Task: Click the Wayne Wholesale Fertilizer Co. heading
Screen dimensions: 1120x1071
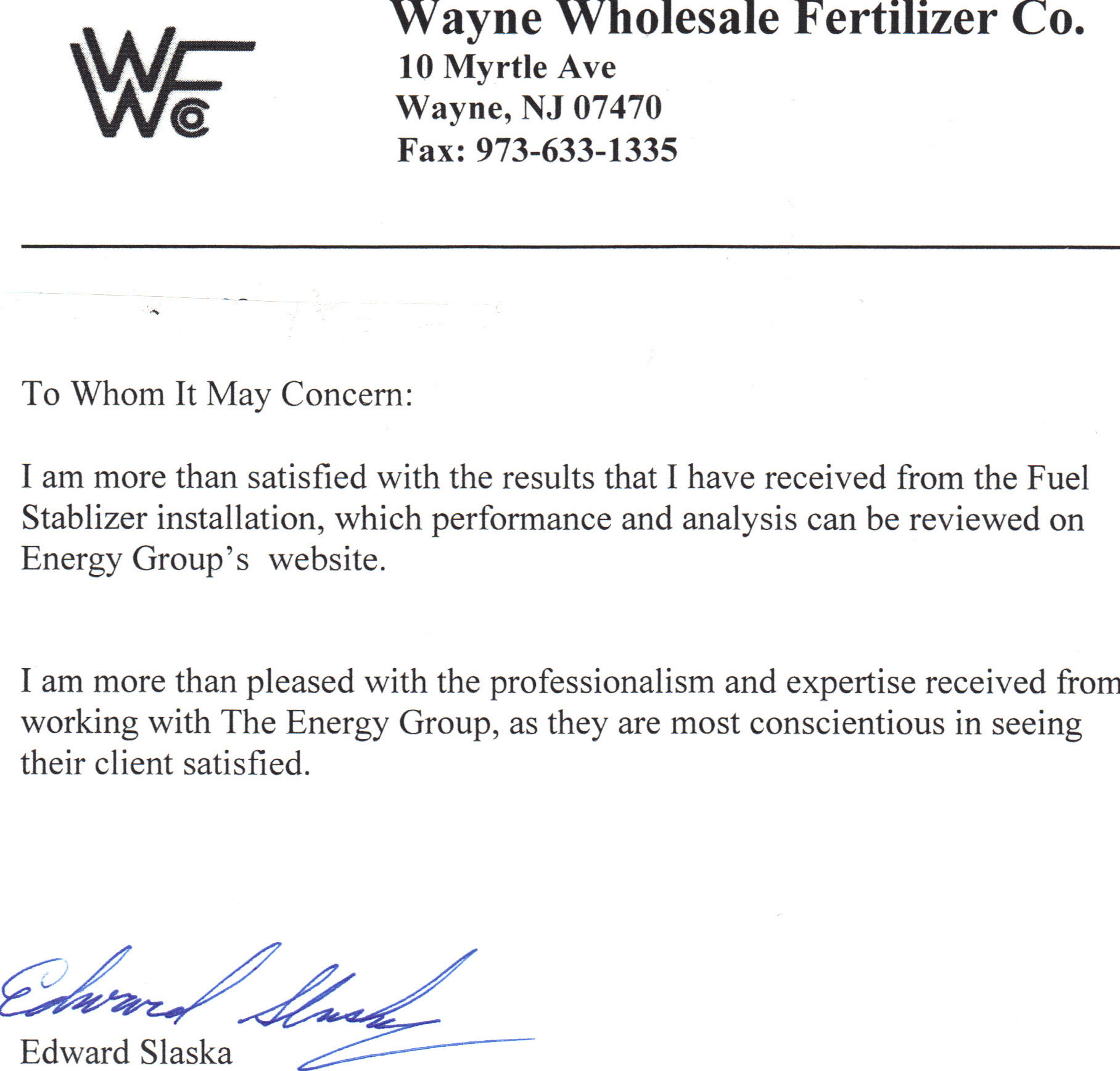Action: click(738, 20)
